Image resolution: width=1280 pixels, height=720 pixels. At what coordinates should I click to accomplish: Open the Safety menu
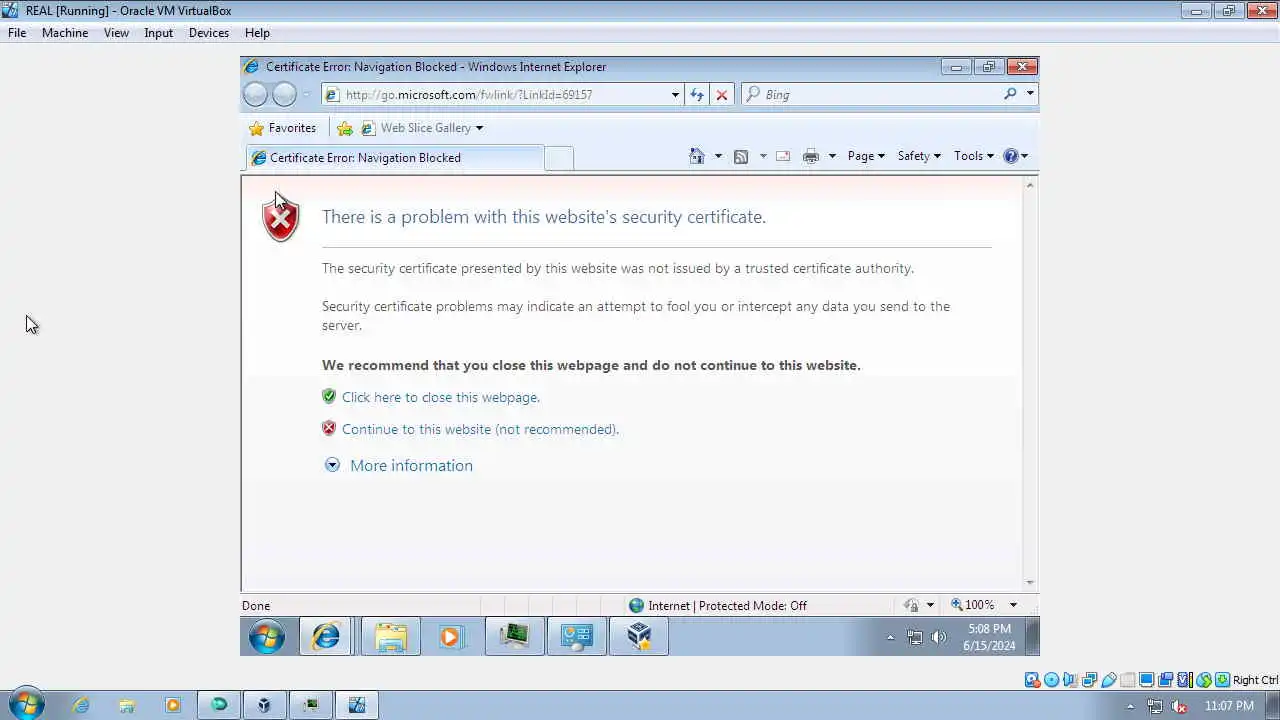click(919, 156)
